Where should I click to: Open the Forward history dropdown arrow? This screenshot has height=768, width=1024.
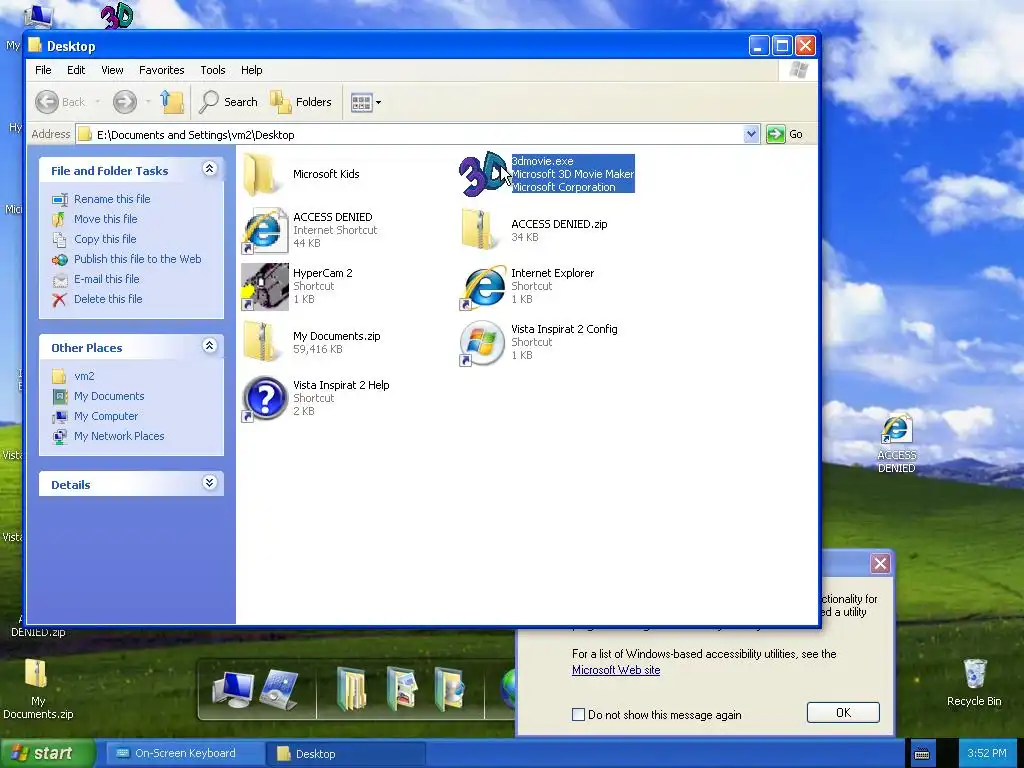point(148,102)
